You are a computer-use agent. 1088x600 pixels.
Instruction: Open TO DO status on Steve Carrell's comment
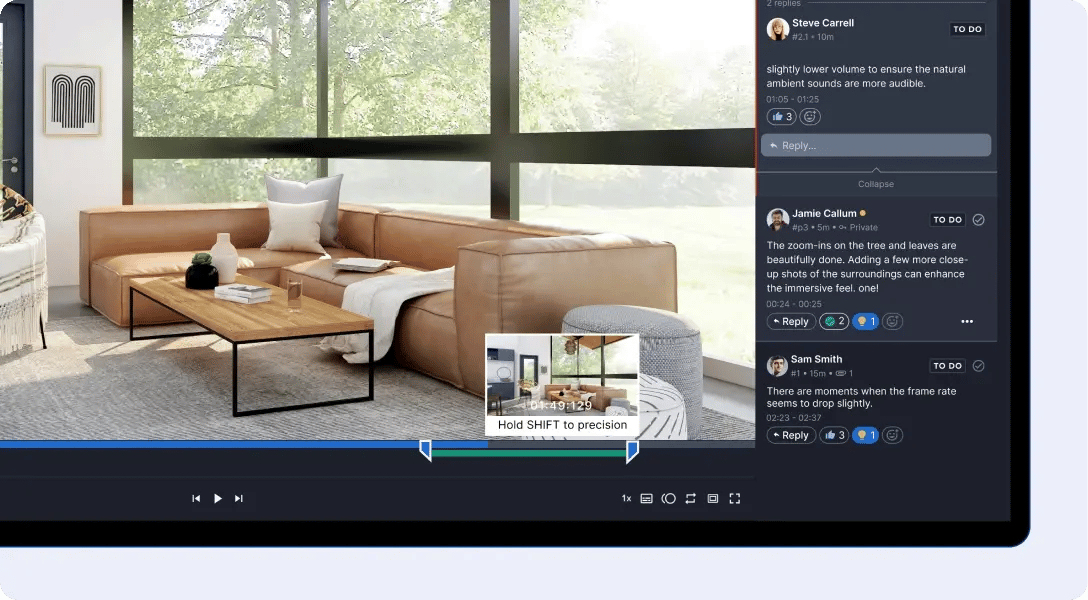coord(967,30)
